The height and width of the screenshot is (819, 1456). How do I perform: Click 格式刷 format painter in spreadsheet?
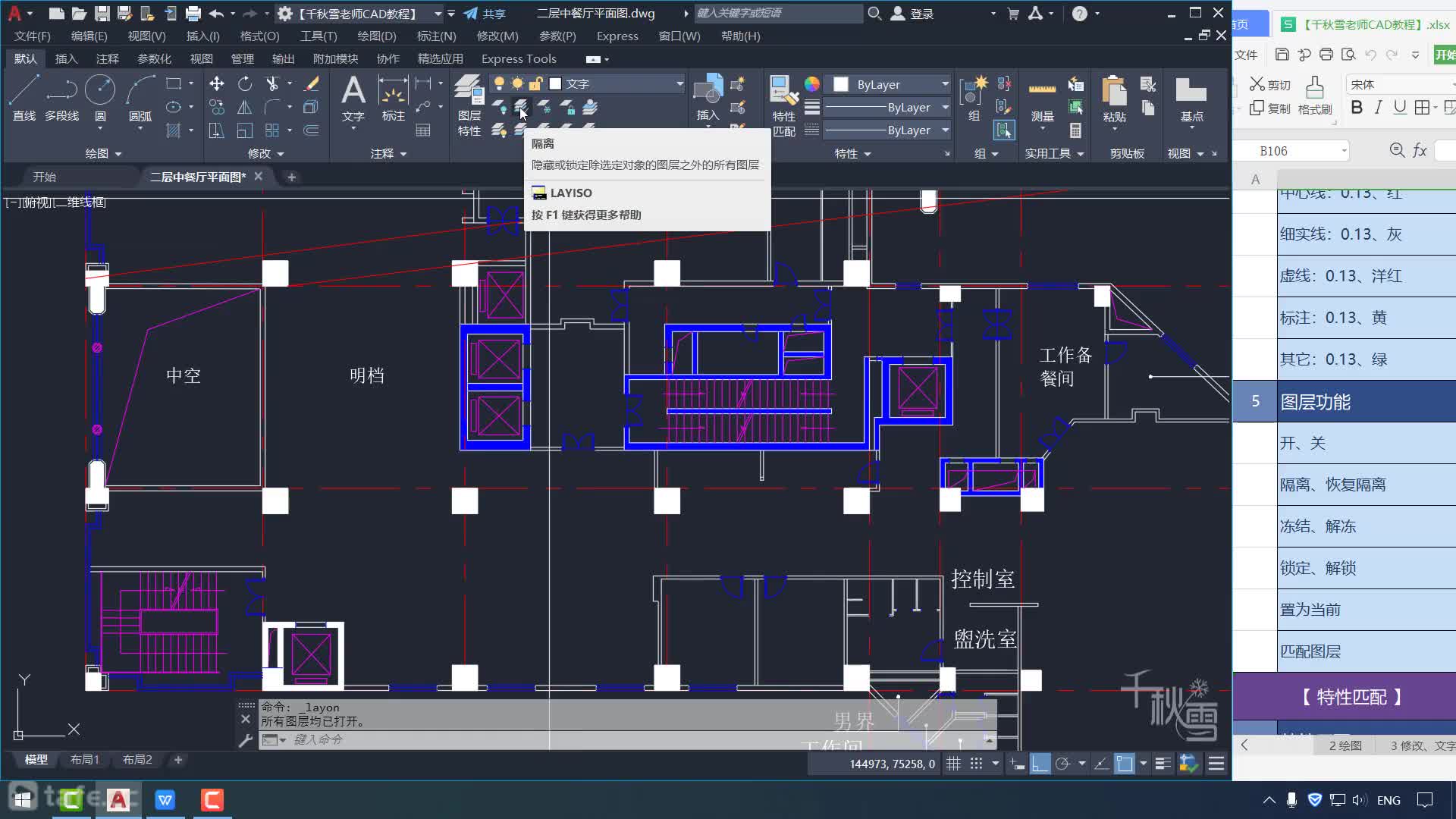point(1315,96)
